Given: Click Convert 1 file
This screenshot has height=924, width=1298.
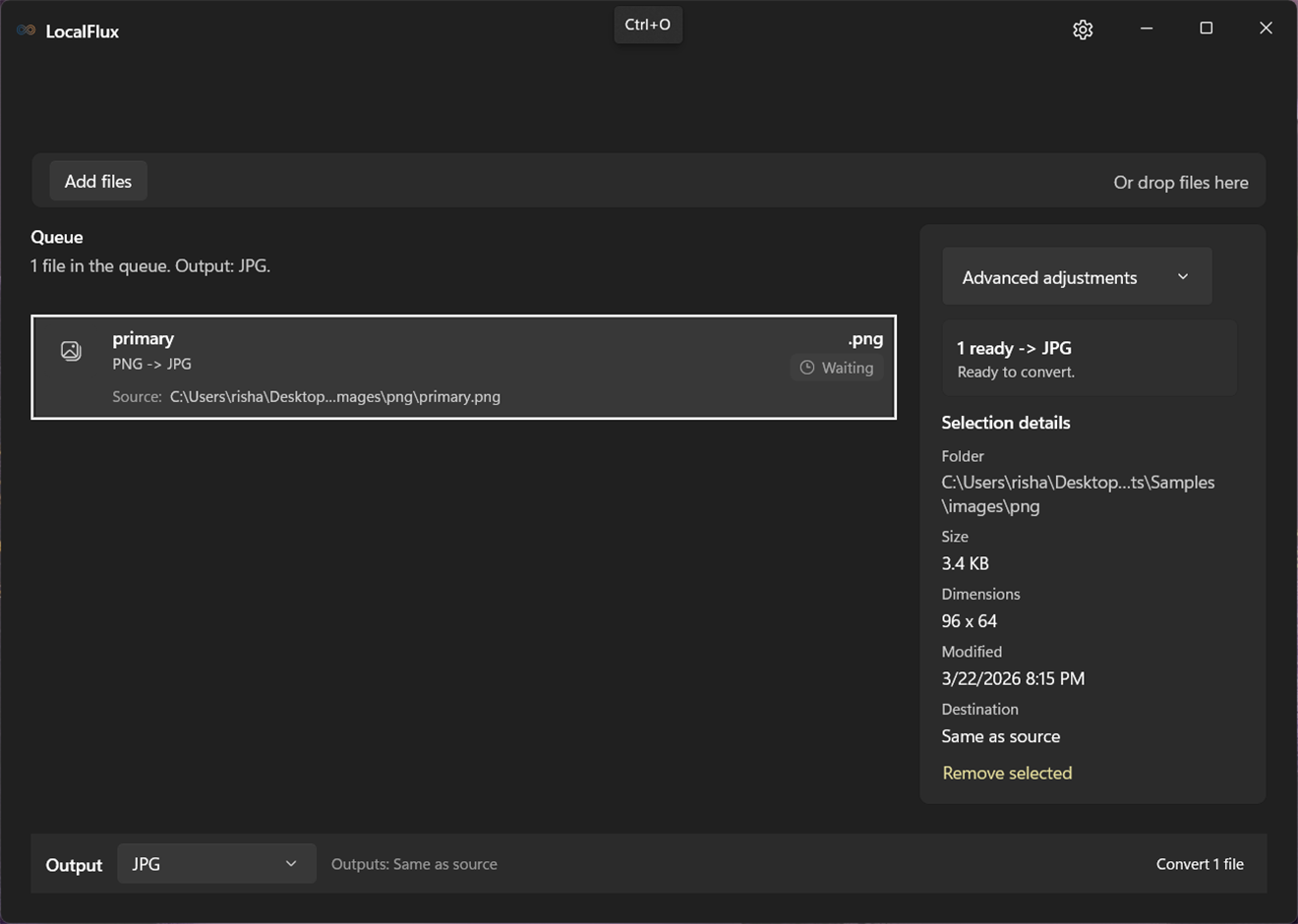Looking at the screenshot, I should 1200,864.
